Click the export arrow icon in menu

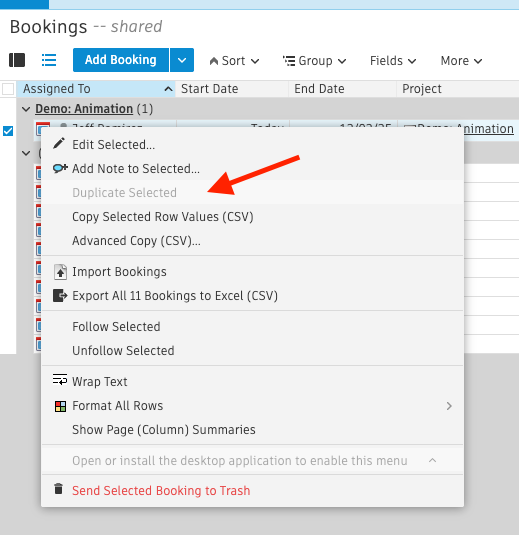60,295
